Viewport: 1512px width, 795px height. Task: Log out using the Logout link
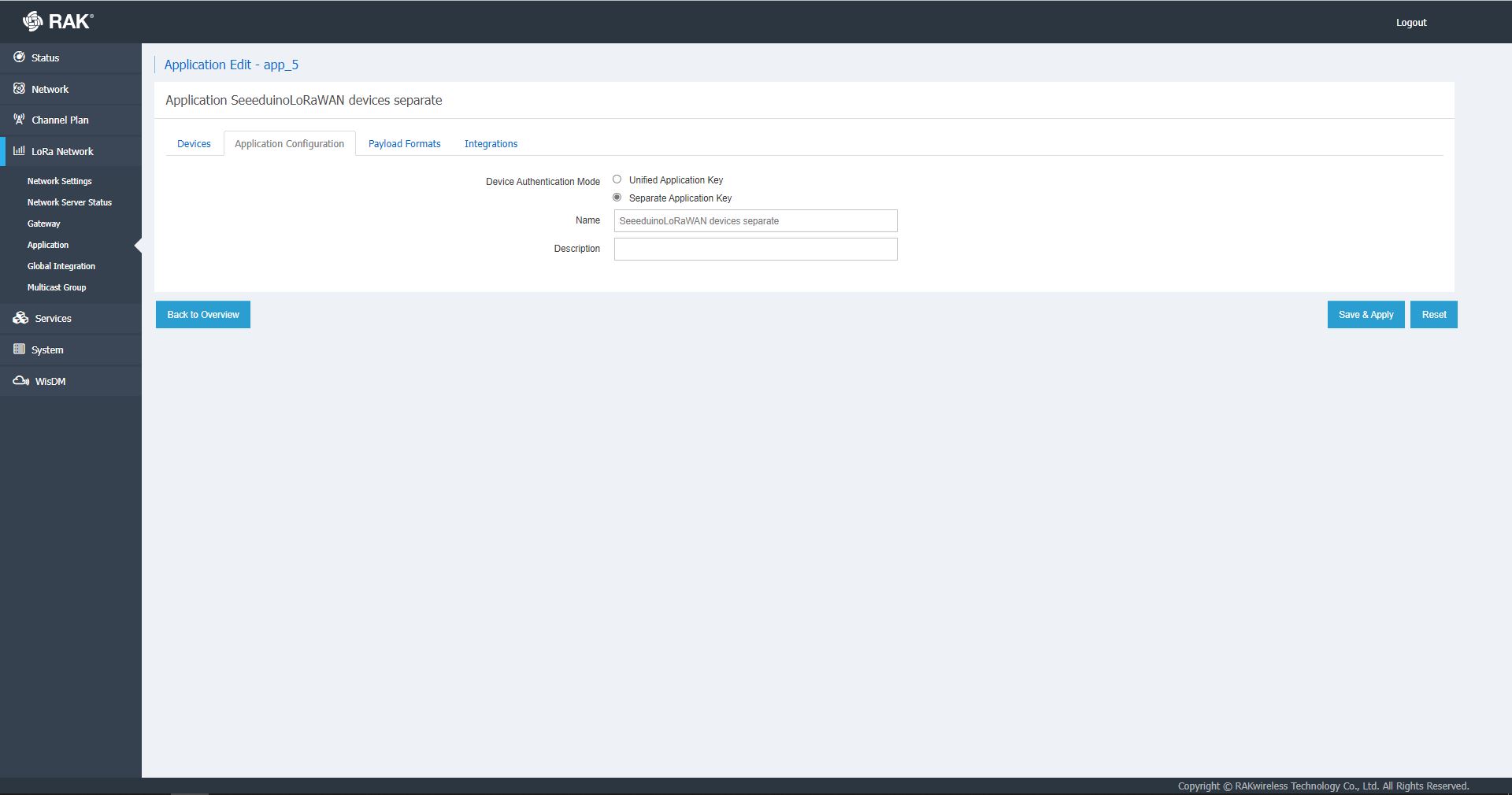click(x=1410, y=23)
